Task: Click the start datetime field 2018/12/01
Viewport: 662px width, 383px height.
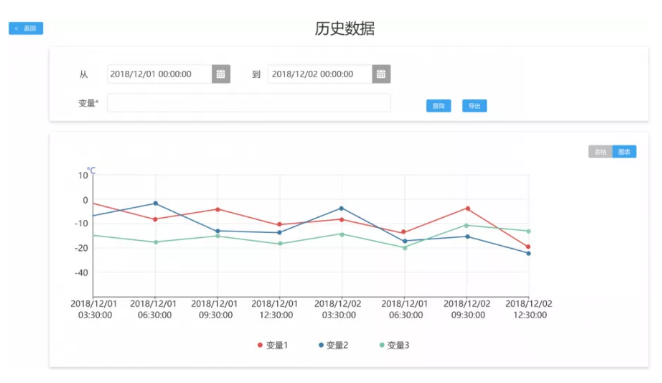Action: 160,74
